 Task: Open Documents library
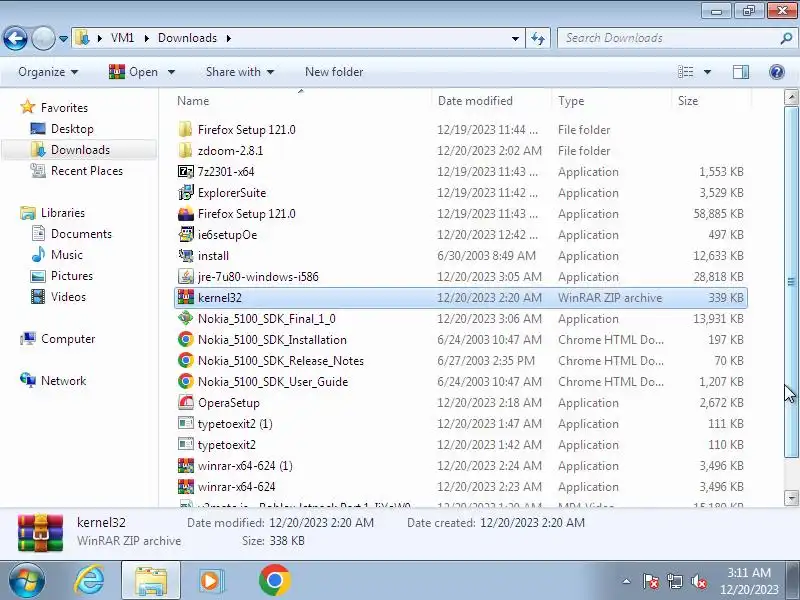click(81, 233)
